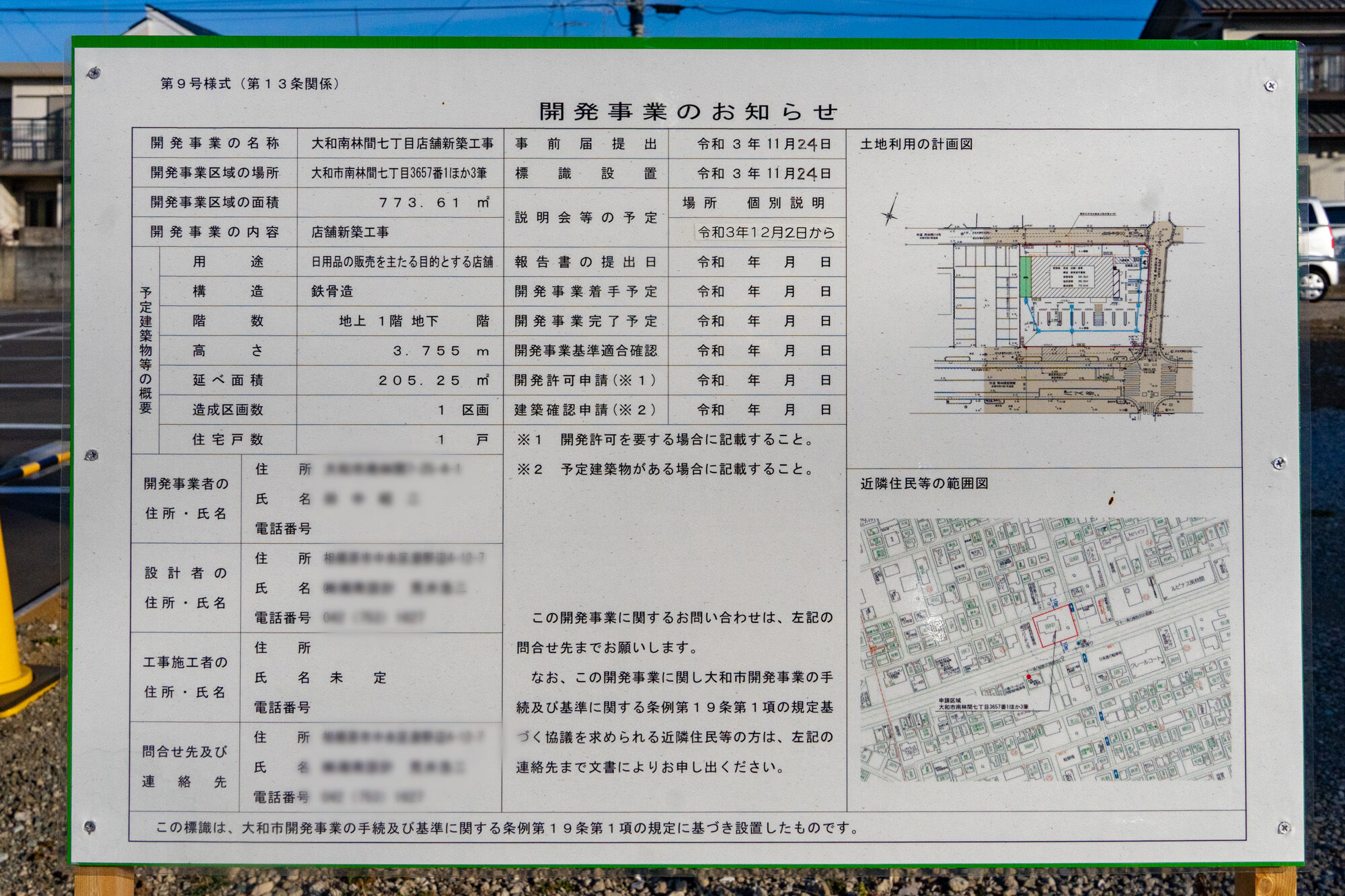Click the middle-right screw on sign edge
1345x896 pixels.
(1278, 463)
